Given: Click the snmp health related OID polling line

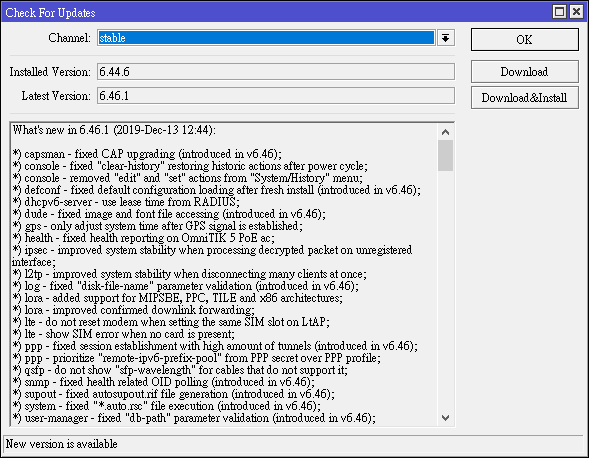Looking at the screenshot, I should pos(164,382).
